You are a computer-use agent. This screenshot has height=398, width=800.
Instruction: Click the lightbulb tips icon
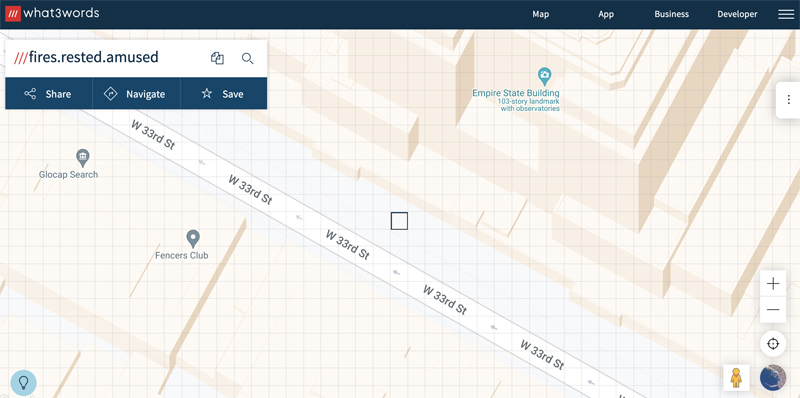(x=23, y=383)
